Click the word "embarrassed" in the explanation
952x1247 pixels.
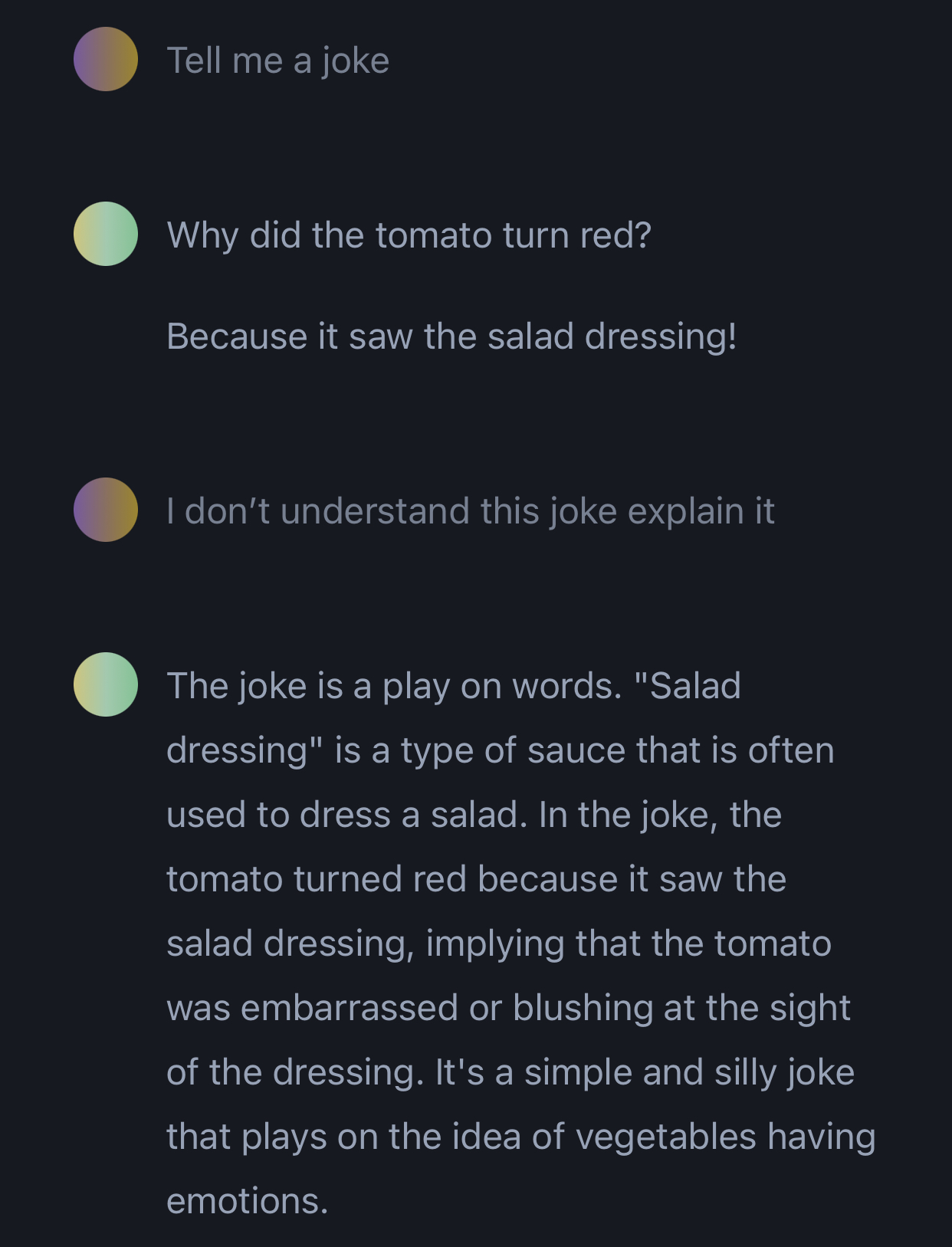coord(350,1008)
